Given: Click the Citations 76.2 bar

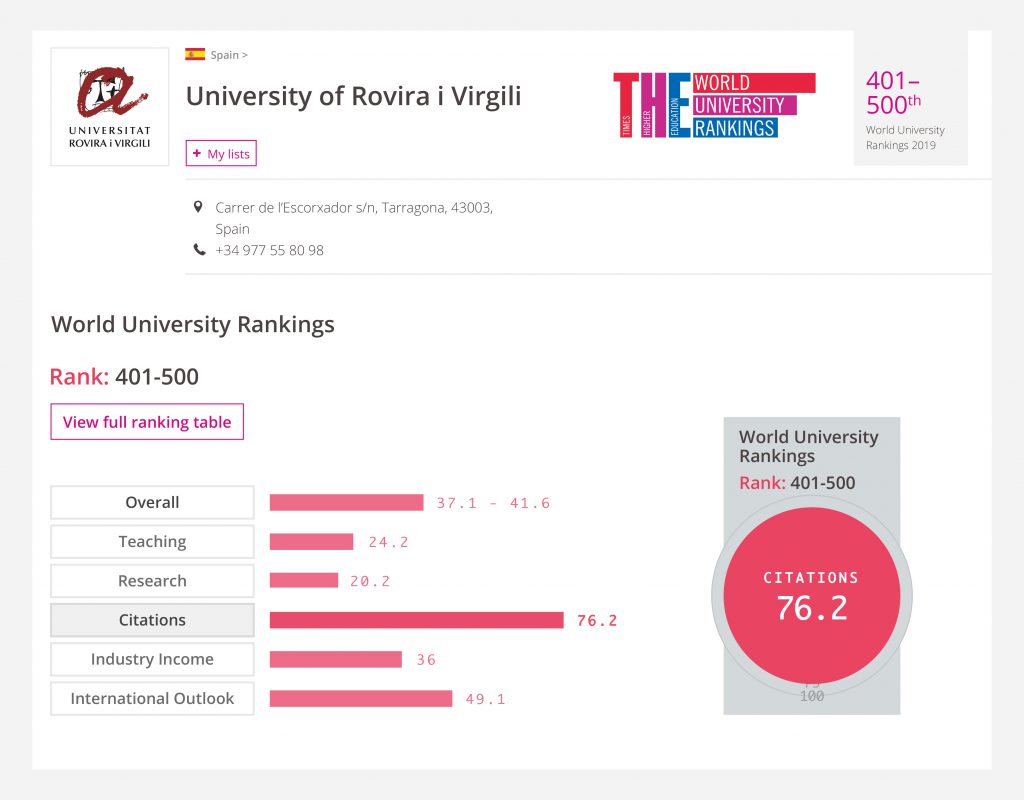Looking at the screenshot, I should tap(416, 620).
